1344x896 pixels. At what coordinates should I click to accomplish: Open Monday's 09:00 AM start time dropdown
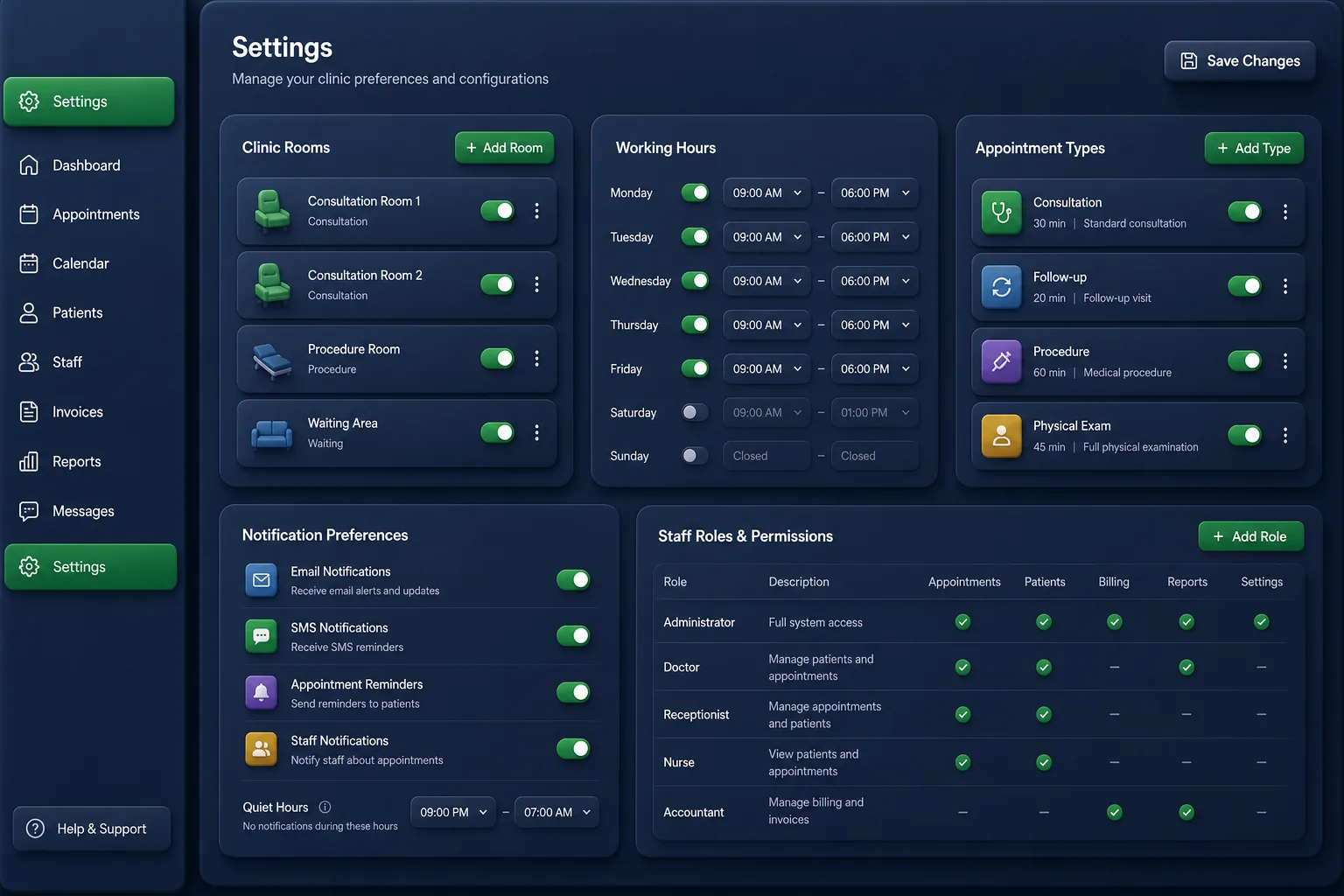[x=766, y=192]
